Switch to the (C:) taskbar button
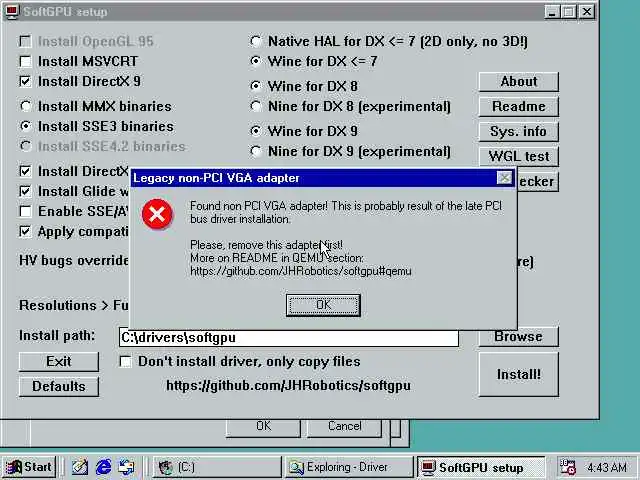This screenshot has width=640, height=480. (216, 467)
